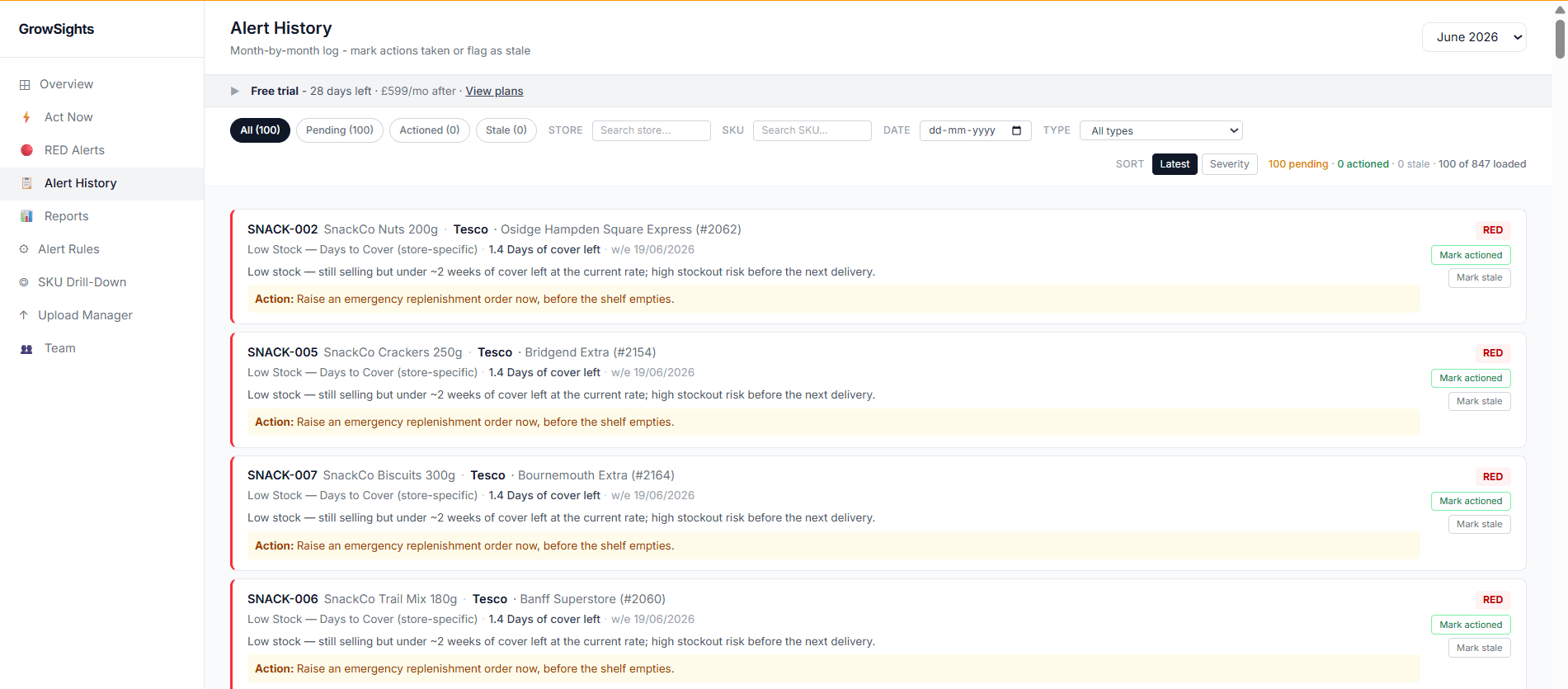The width and height of the screenshot is (1568, 689).
Task: Click 'Bridgend Extra (#2154)' store name
Action: [591, 352]
